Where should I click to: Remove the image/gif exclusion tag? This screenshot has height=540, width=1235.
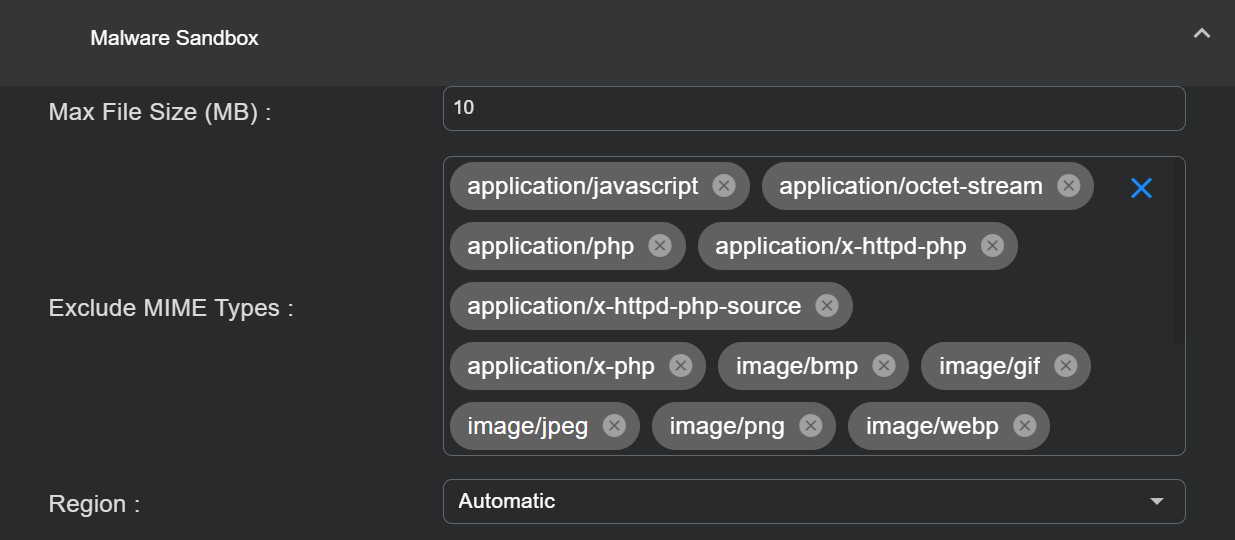point(1065,366)
